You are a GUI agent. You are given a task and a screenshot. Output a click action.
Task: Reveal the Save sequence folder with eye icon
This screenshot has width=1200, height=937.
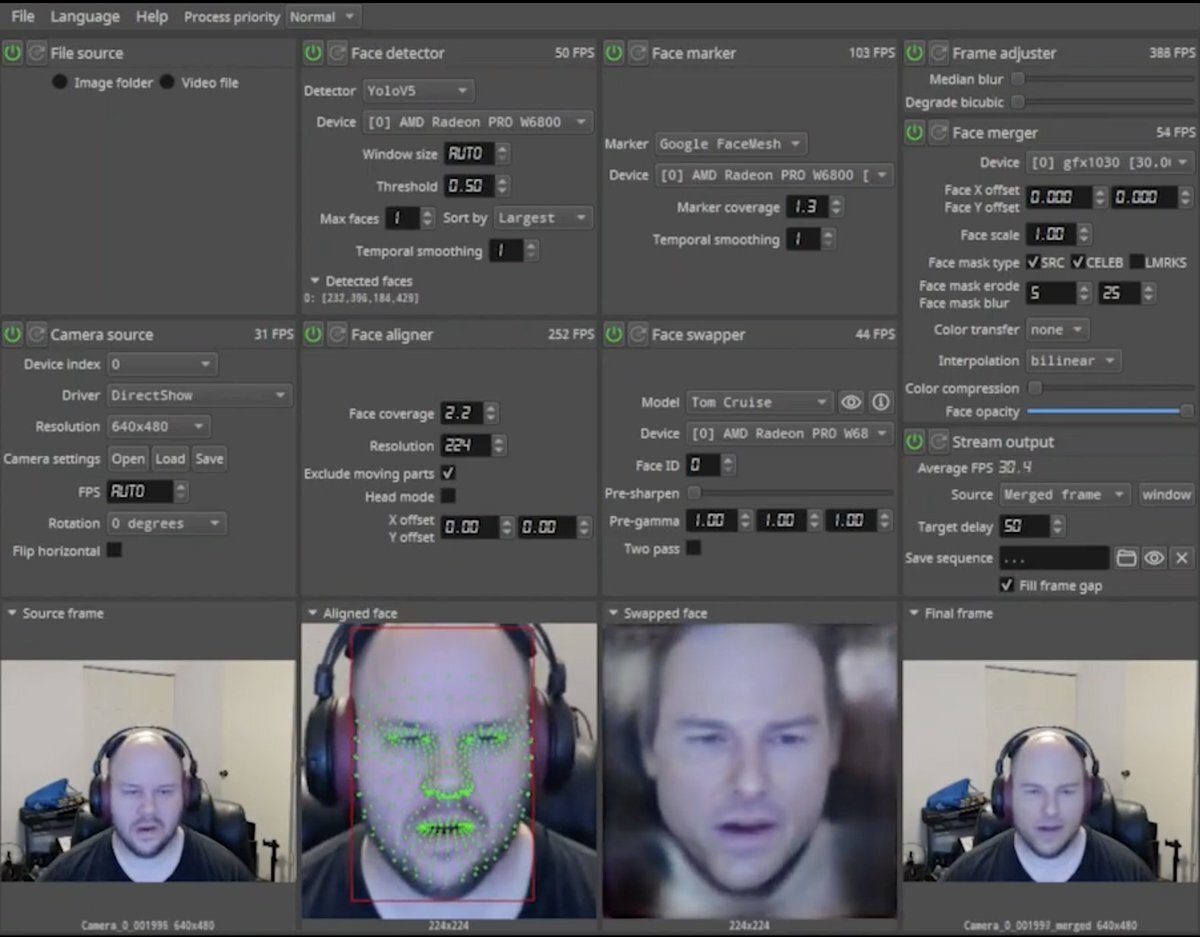tap(1154, 558)
